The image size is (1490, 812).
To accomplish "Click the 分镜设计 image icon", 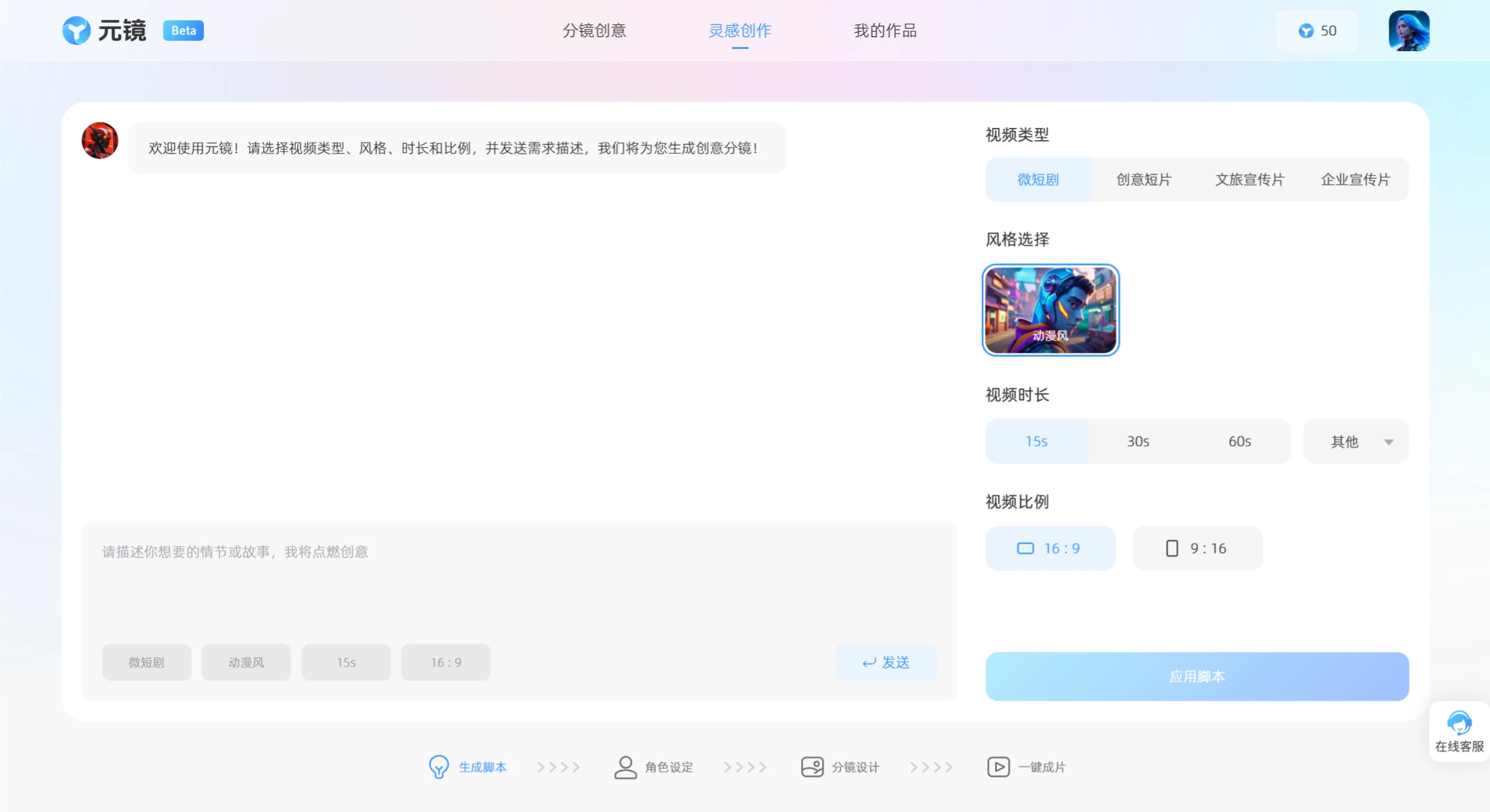I will tap(811, 767).
